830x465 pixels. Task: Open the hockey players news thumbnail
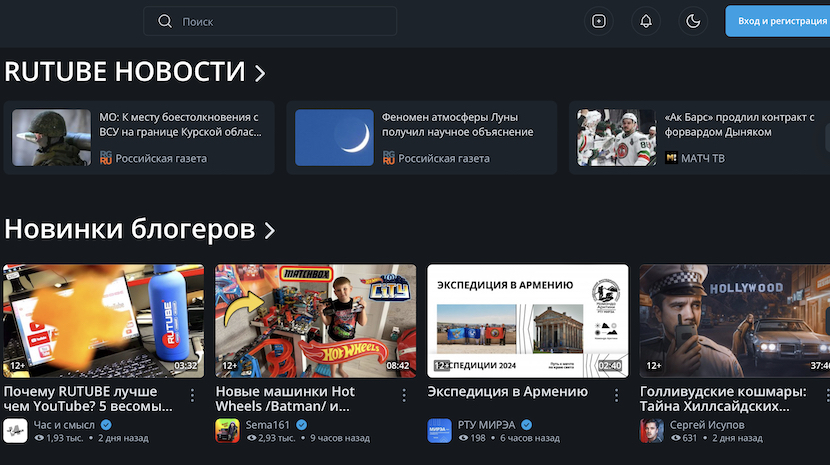click(617, 138)
